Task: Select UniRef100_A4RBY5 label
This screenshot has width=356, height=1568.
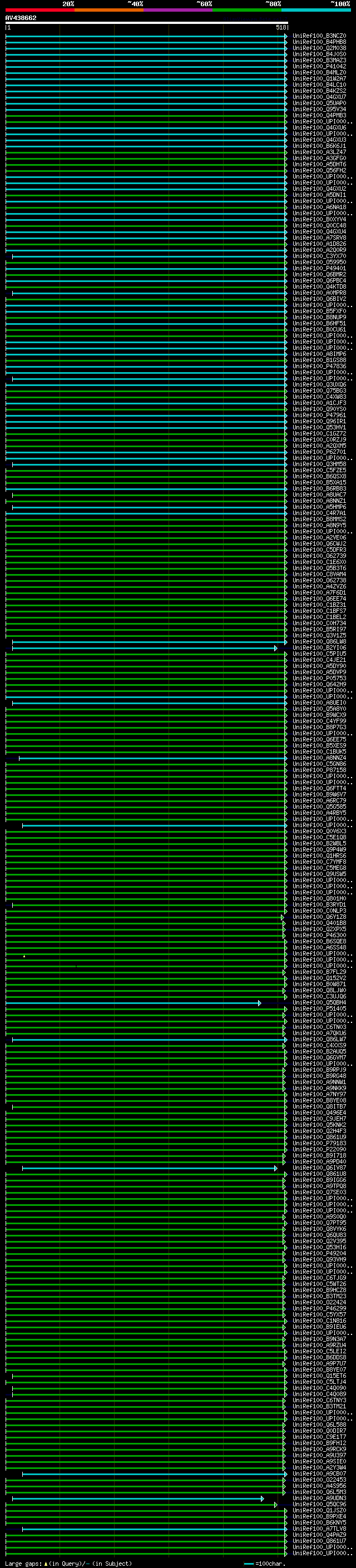Action: click(x=319, y=813)
